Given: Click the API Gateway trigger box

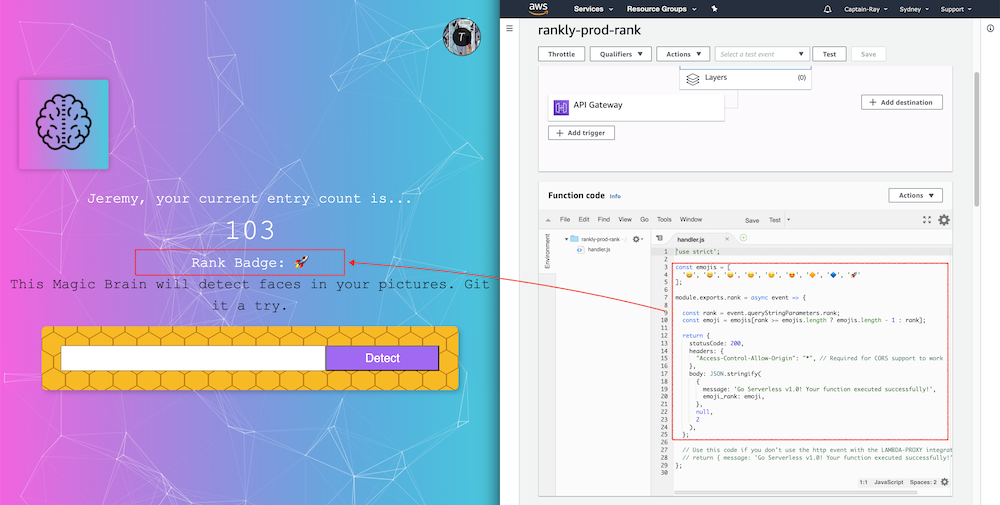Looking at the screenshot, I should [636, 108].
